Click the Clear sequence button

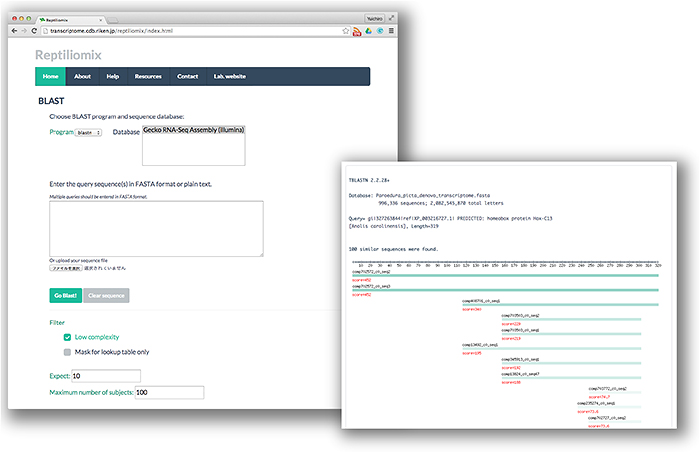105,295
